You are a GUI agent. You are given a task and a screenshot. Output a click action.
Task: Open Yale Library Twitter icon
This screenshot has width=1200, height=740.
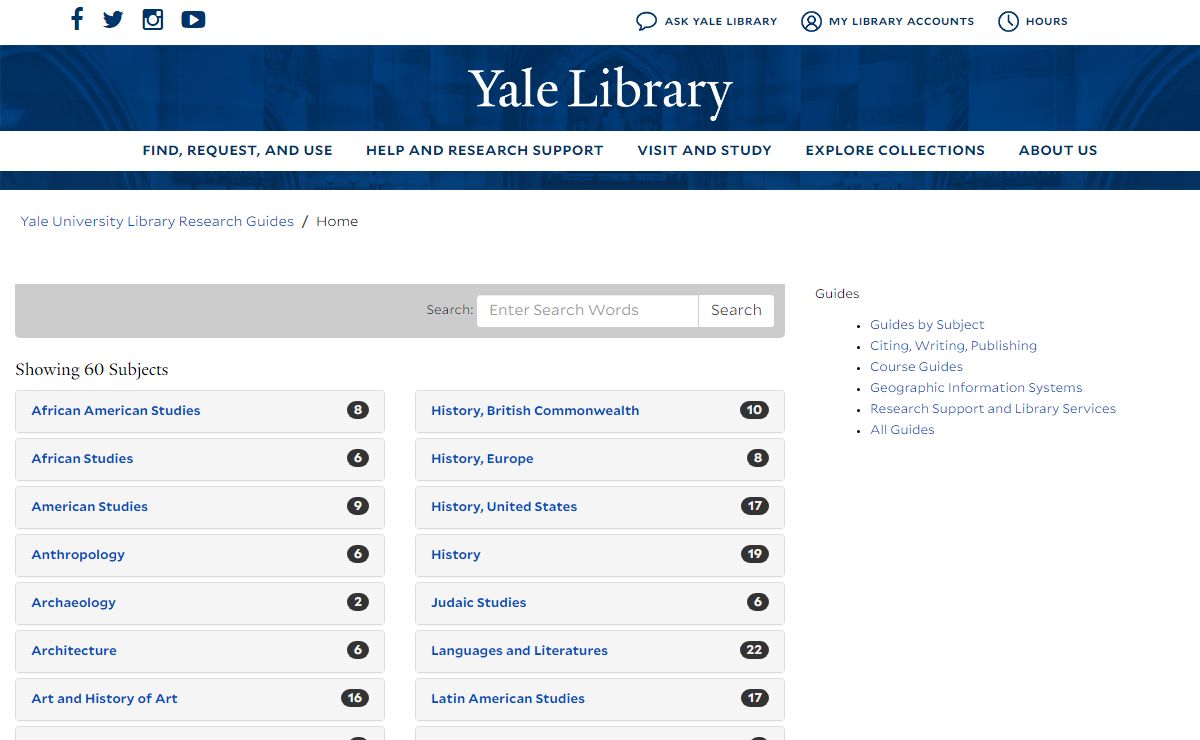pos(113,19)
